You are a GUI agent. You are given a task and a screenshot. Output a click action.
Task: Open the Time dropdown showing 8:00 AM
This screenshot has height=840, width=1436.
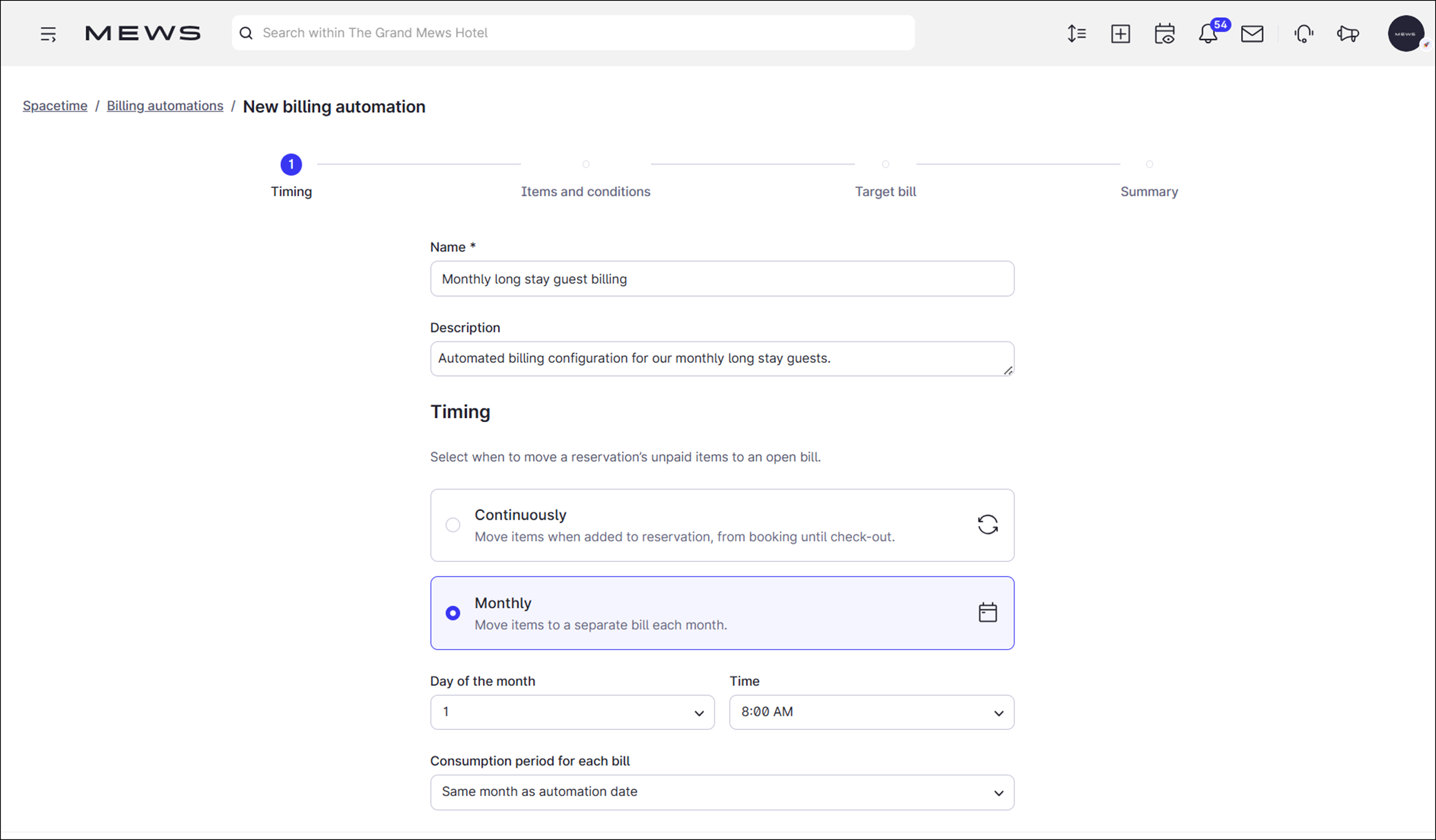pos(871,712)
